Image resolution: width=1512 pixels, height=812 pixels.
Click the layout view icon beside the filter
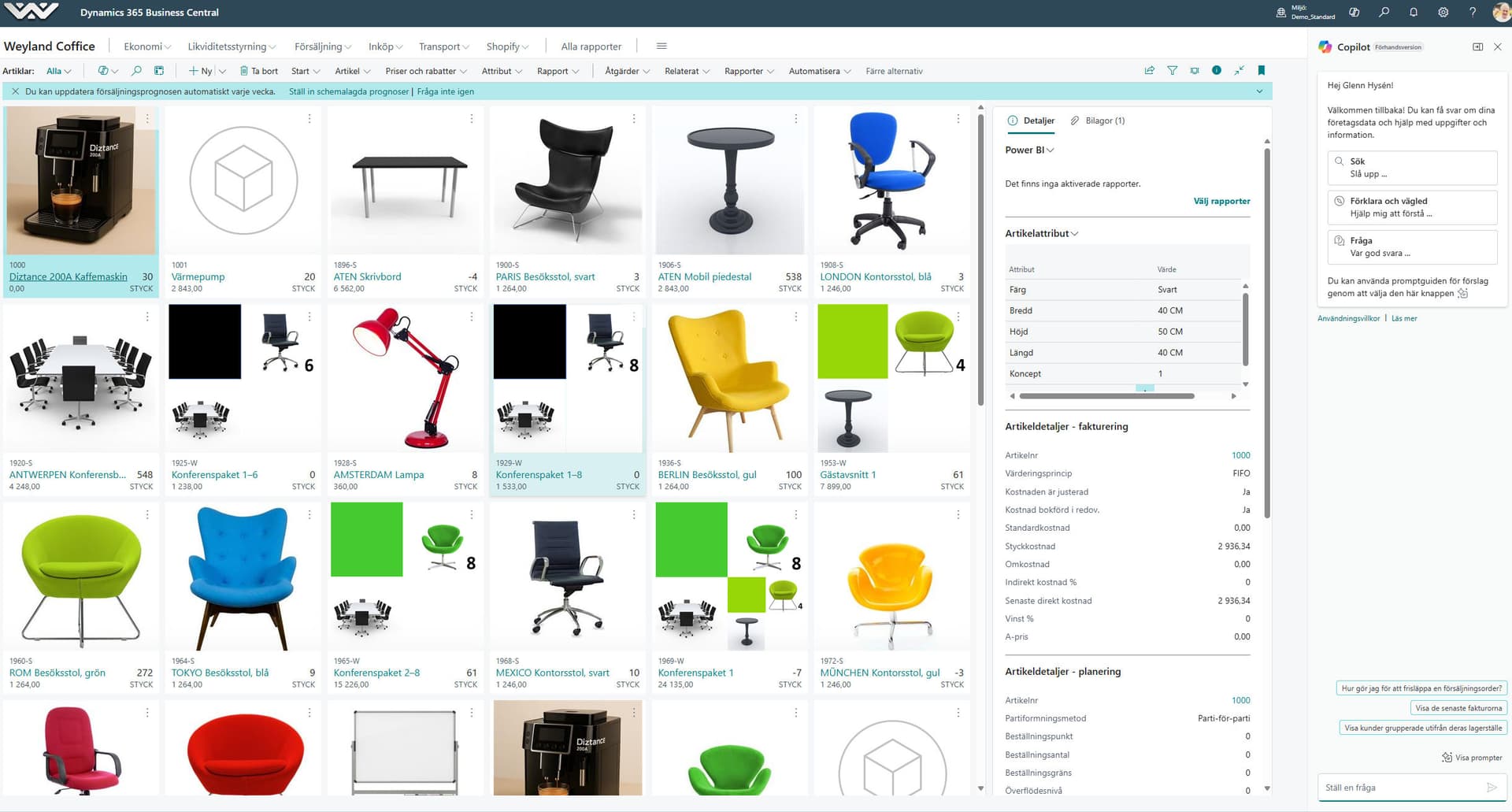1195,71
